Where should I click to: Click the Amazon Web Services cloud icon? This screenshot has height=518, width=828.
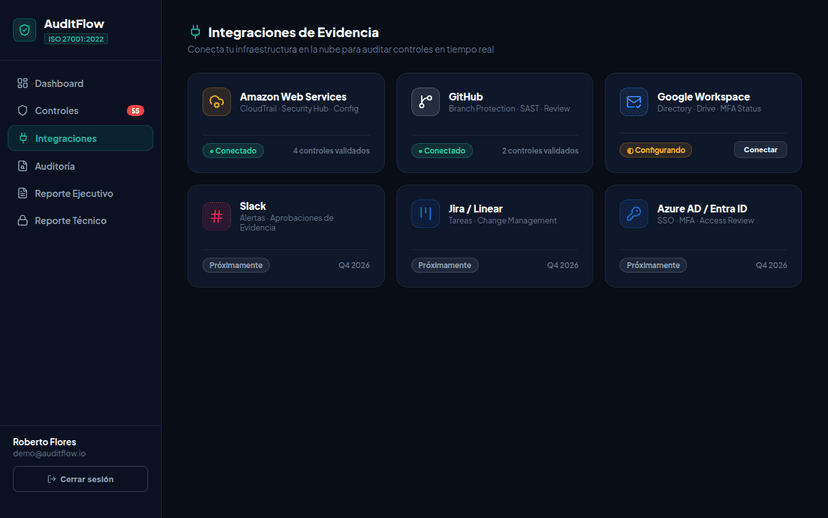click(217, 101)
